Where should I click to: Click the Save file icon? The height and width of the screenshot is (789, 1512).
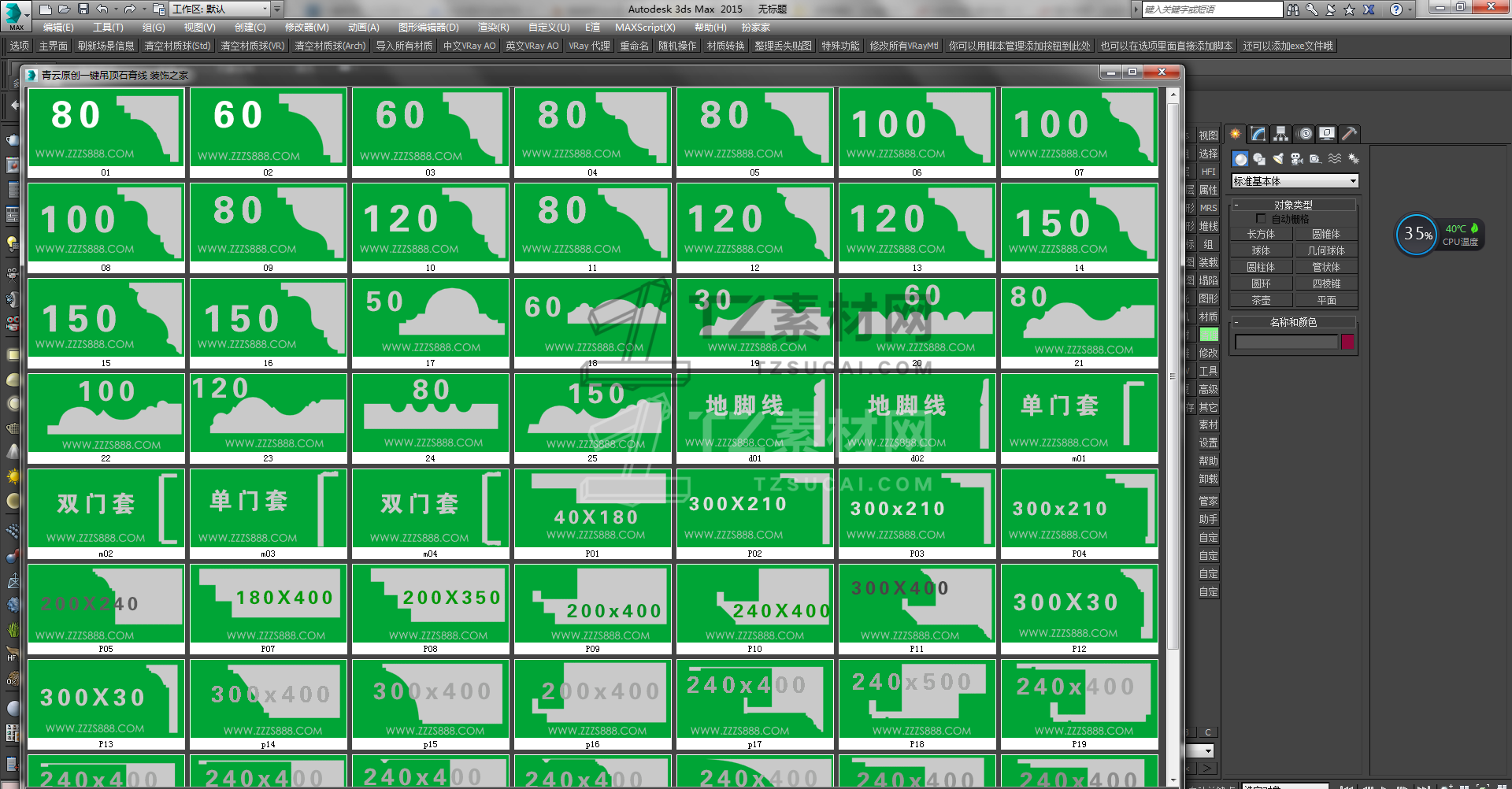point(83,9)
